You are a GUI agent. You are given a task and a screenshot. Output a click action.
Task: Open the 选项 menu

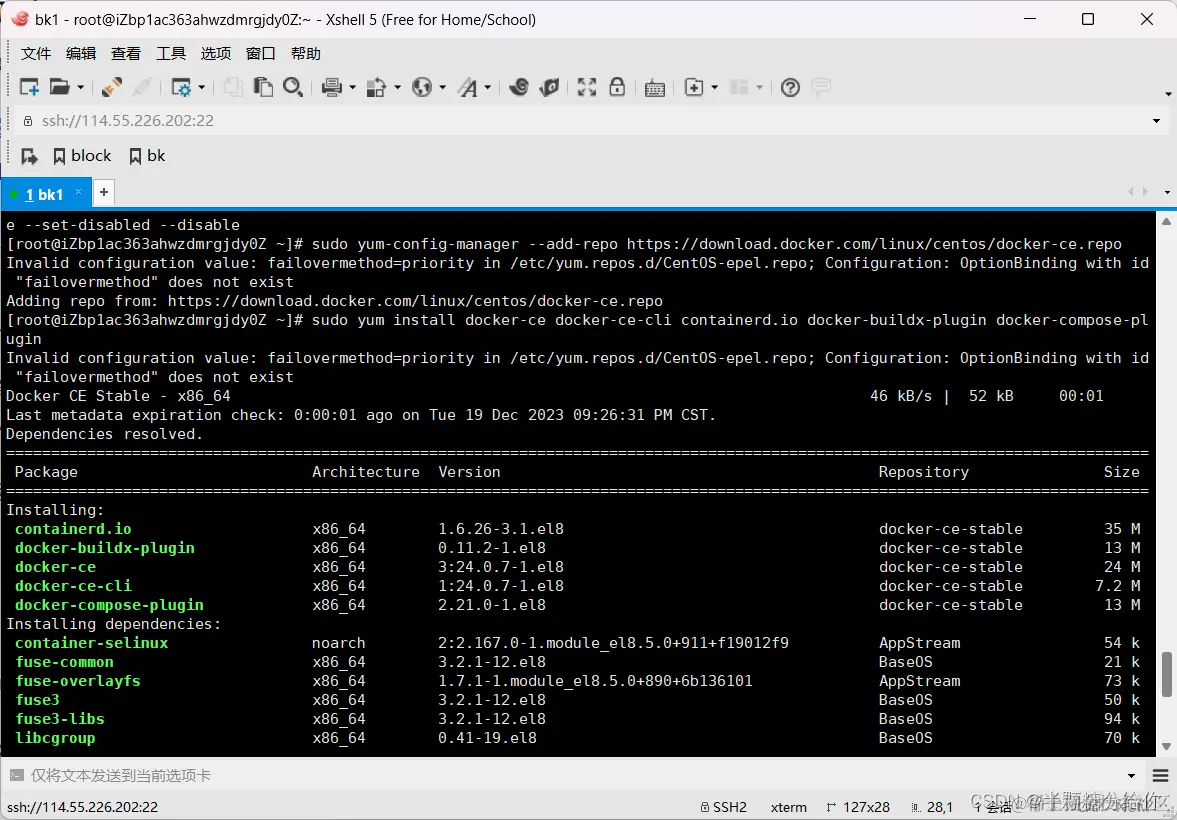[x=215, y=53]
